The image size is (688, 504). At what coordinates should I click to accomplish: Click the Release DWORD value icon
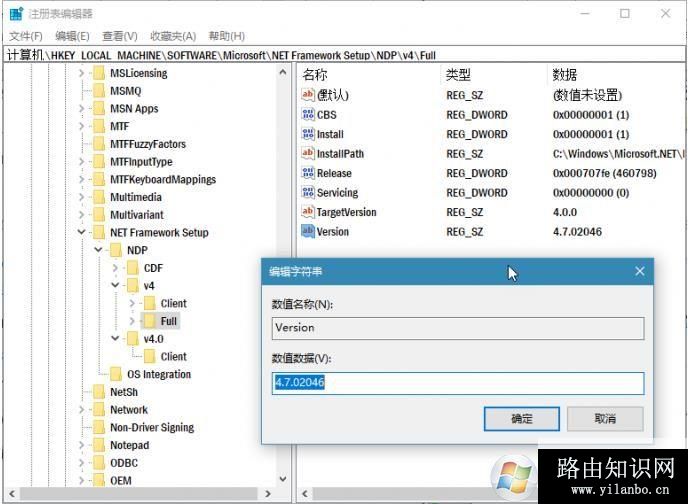pyautogui.click(x=308, y=173)
